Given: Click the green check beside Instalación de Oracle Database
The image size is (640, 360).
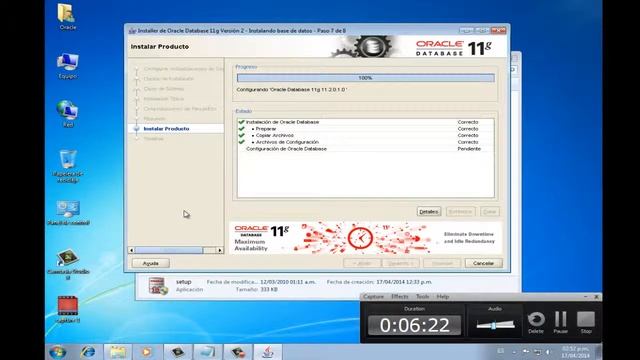Looking at the screenshot, I should tap(241, 122).
